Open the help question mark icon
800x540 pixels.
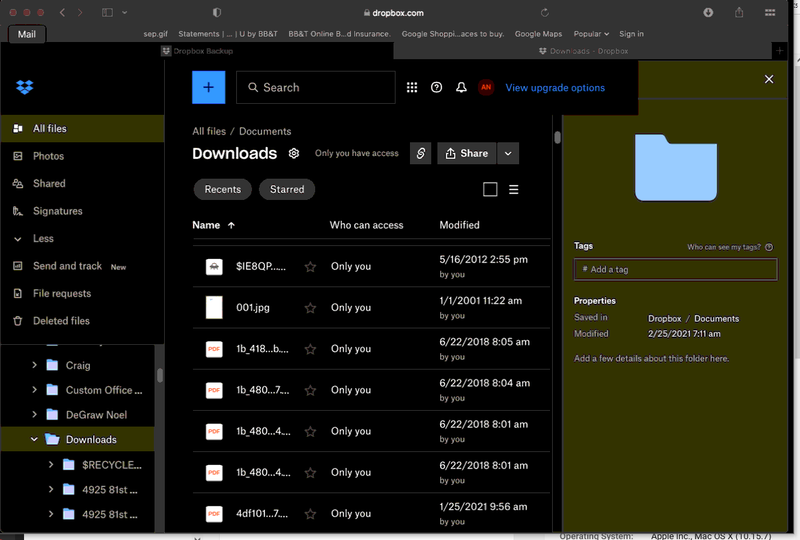436,88
